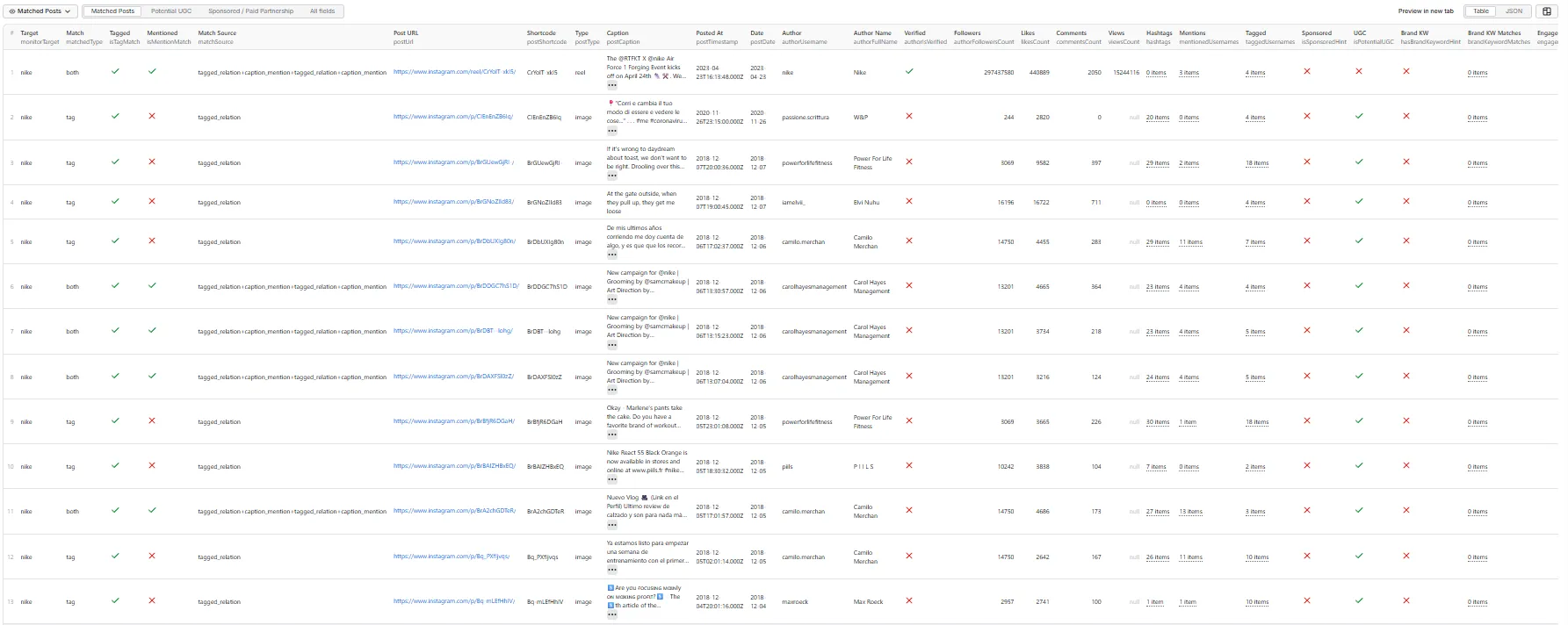The width and height of the screenshot is (1568, 625).
Task: Open the Matched Posts dataset dropdown
Action: 40,11
